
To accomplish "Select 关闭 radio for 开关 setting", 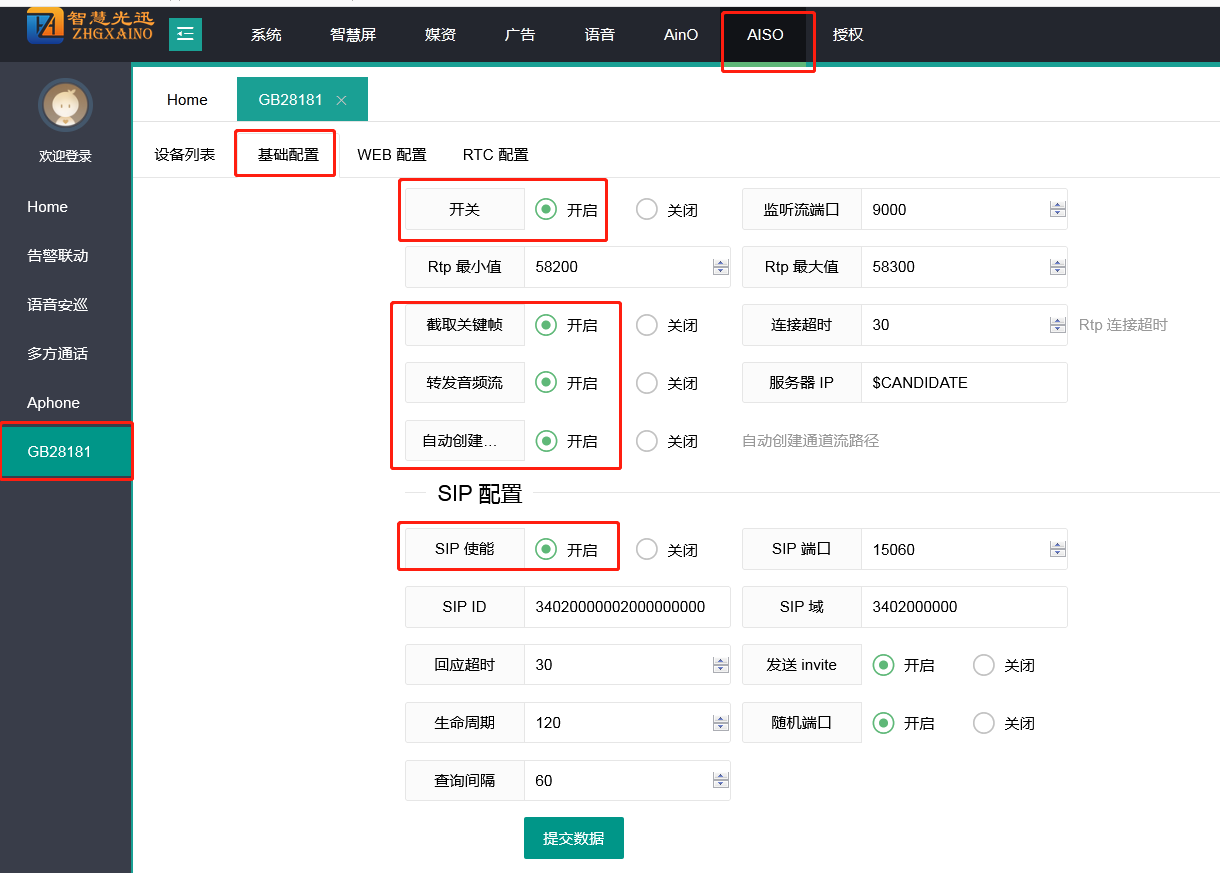I will 647,209.
